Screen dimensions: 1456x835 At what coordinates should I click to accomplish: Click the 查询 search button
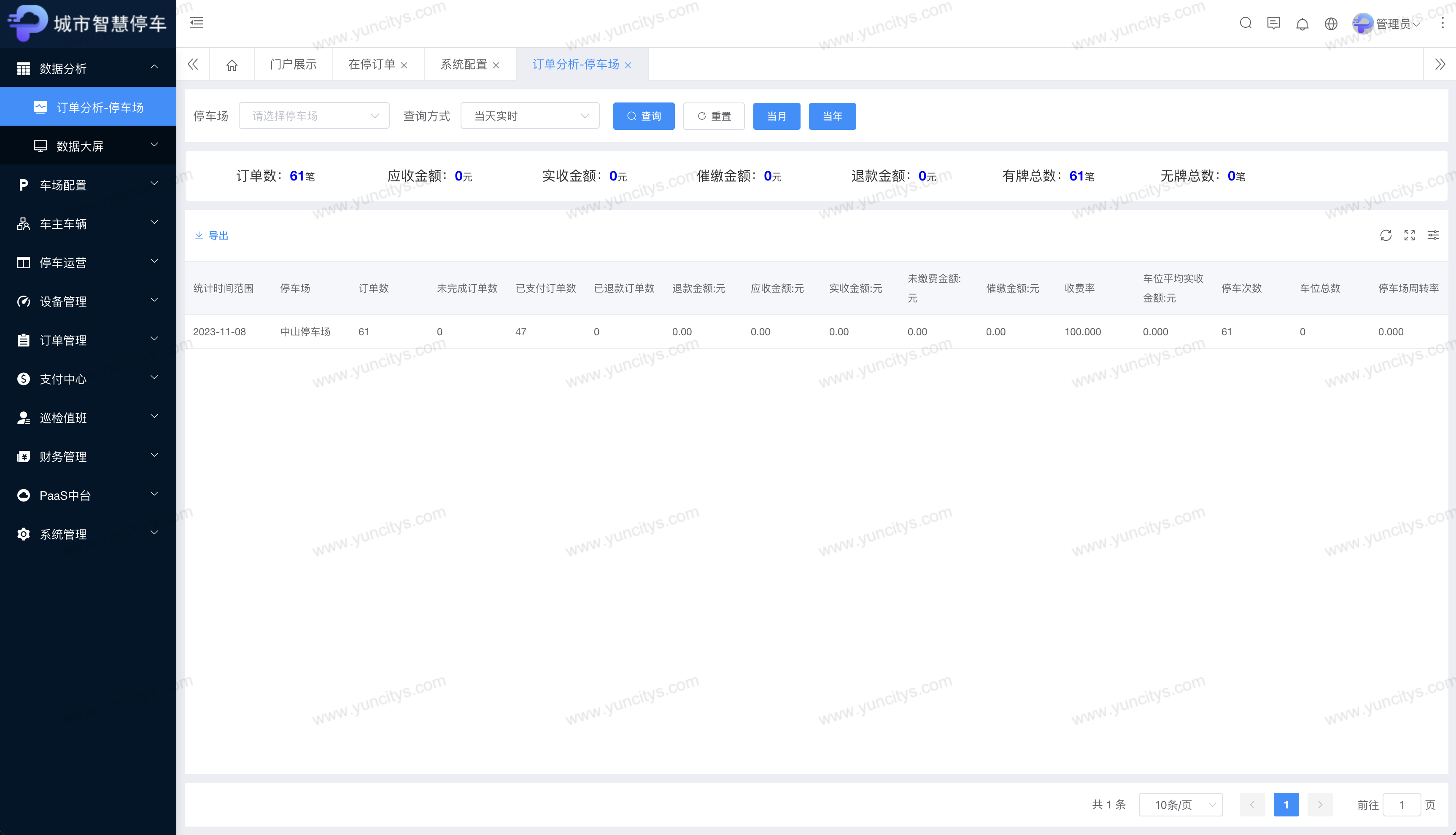[x=643, y=116]
